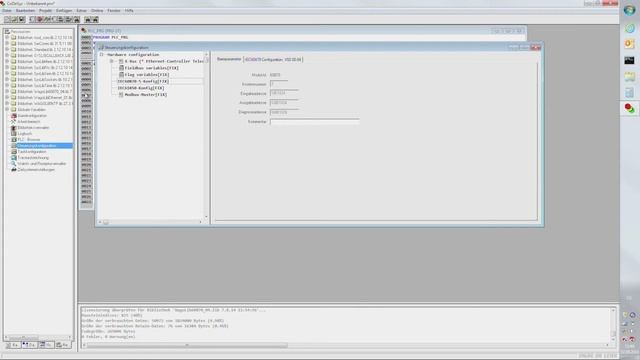This screenshot has height=360, width=640.
Task: Open Traceaufzeichnung in the resources tree
Action: click(x=33, y=158)
